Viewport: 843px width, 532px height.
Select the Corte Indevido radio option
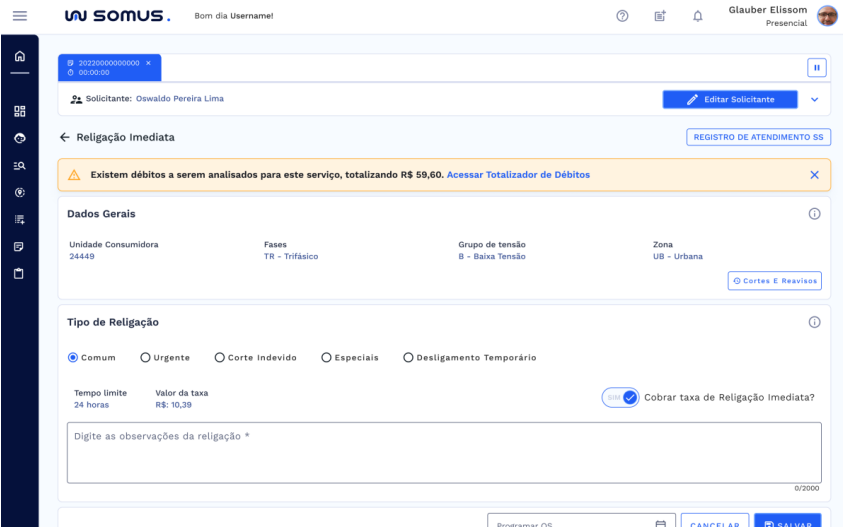(219, 357)
